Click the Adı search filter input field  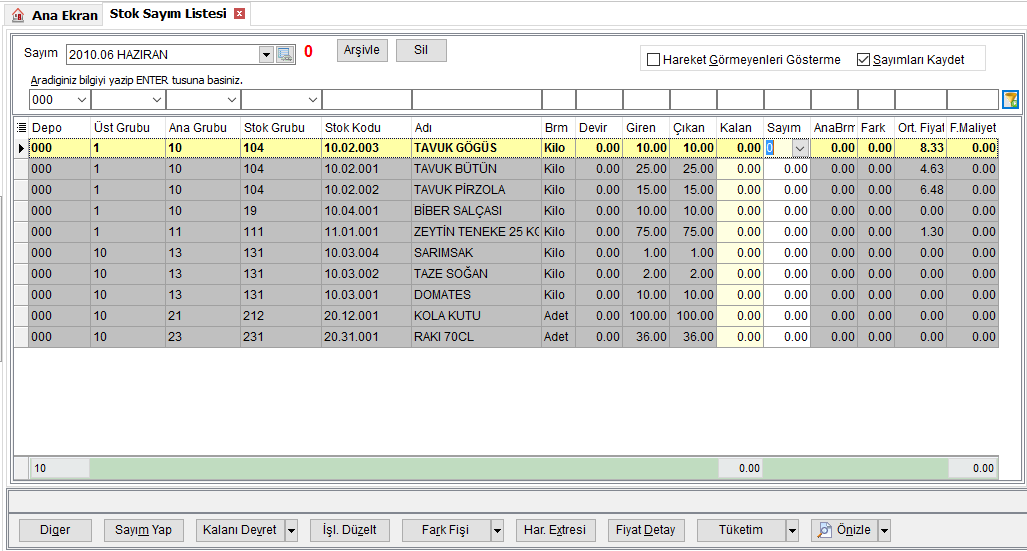point(477,100)
